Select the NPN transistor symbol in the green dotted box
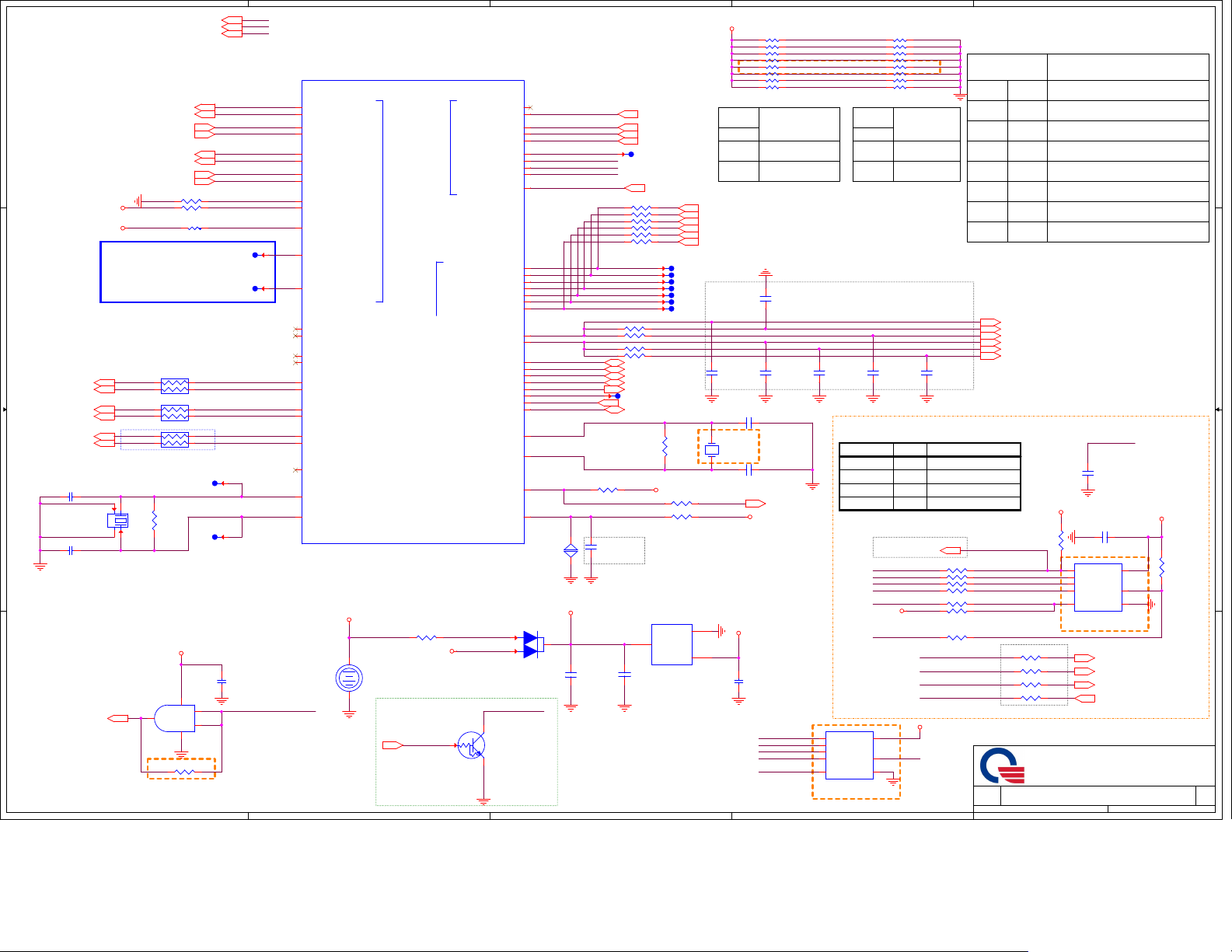The width and height of the screenshot is (1232, 952). coord(471,745)
